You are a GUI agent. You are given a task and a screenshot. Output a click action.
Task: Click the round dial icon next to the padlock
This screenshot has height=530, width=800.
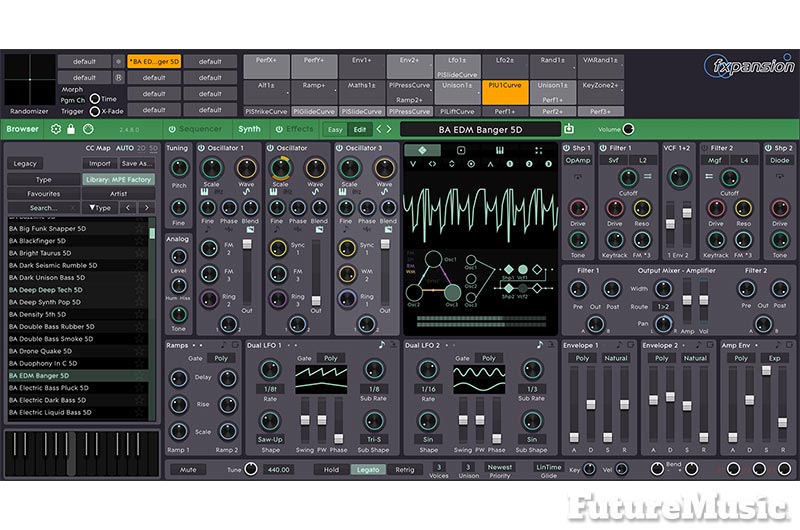click(x=88, y=129)
